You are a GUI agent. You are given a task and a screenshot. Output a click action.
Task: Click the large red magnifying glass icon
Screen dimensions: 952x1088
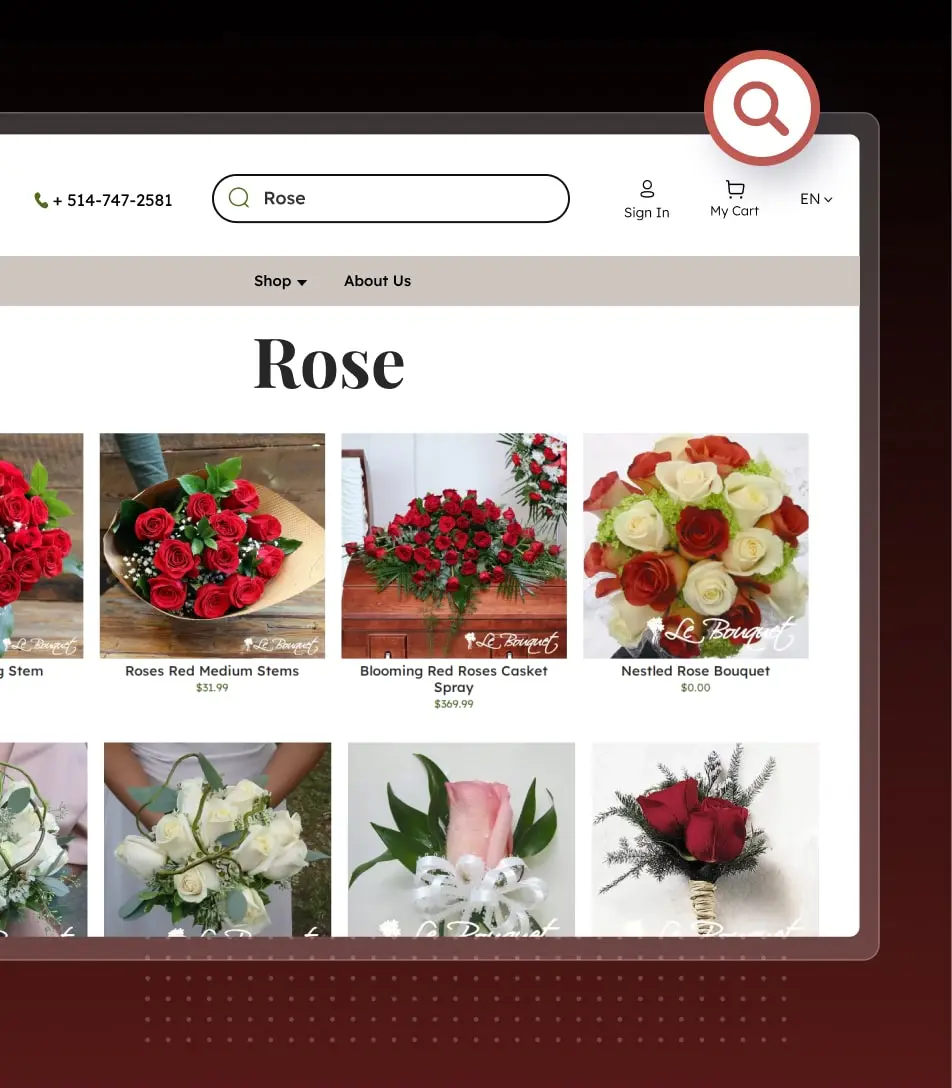pyautogui.click(x=762, y=108)
